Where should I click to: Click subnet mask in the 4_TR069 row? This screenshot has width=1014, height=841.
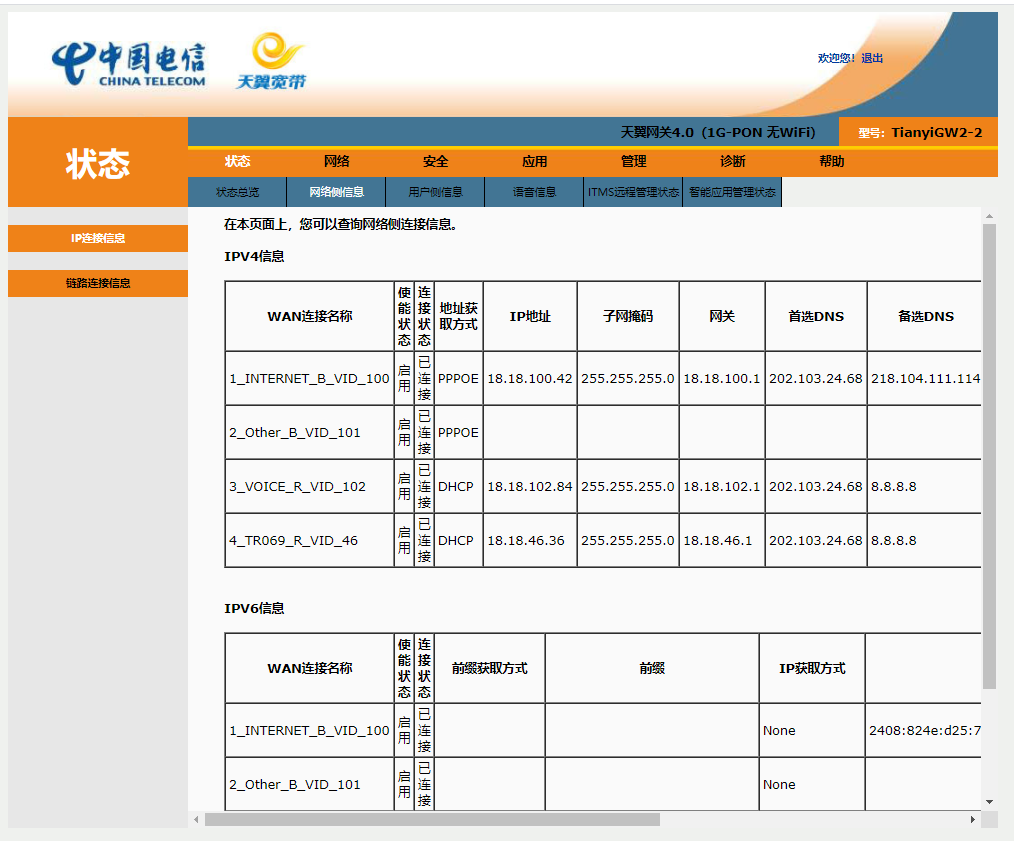627,541
